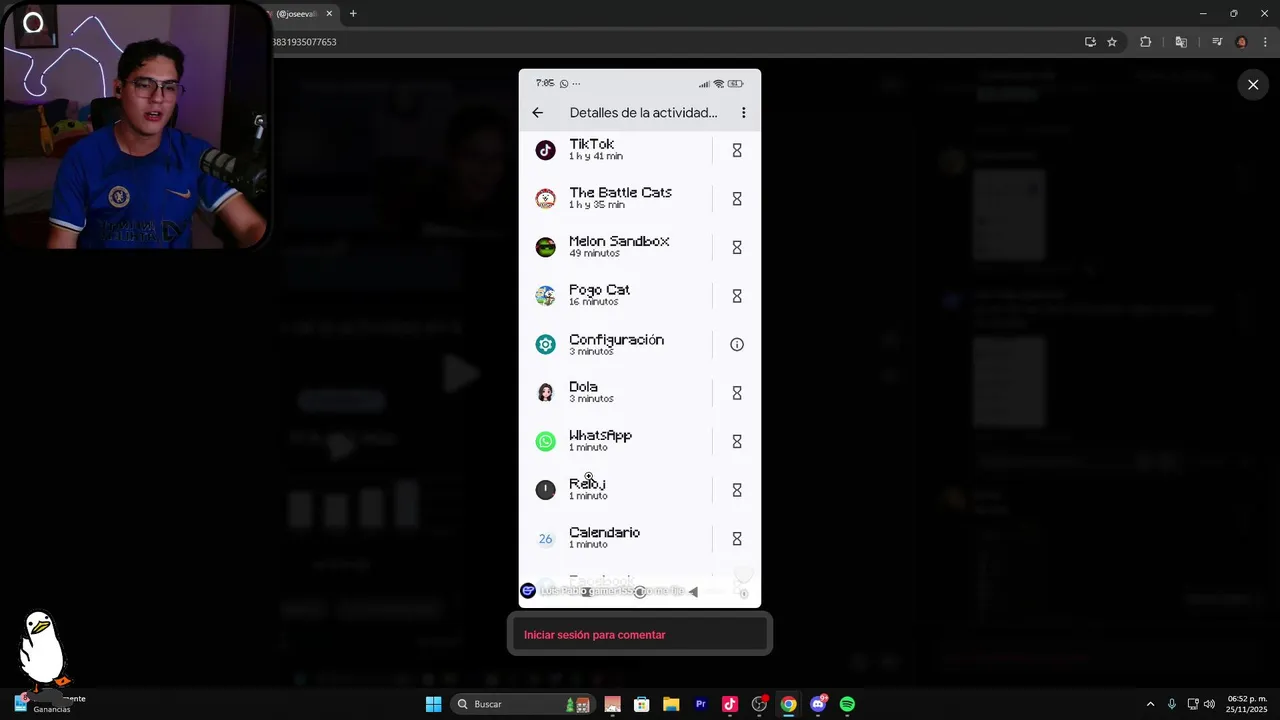Image resolution: width=1280 pixels, height=720 pixels.
Task: Open Microsoft Store from the taskbar
Action: [x=642, y=704]
